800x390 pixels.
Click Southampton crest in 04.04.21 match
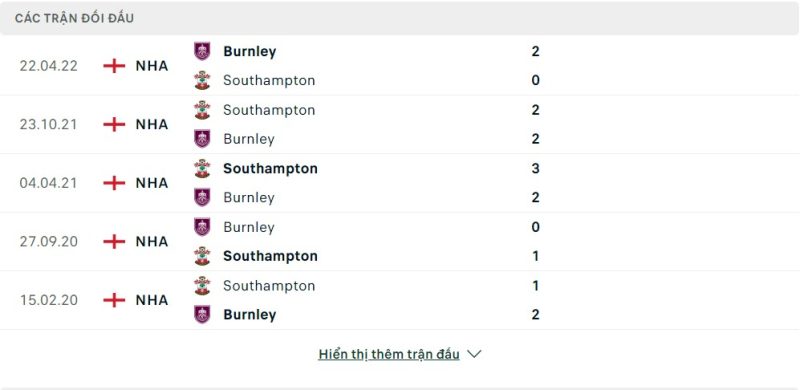coord(202,168)
